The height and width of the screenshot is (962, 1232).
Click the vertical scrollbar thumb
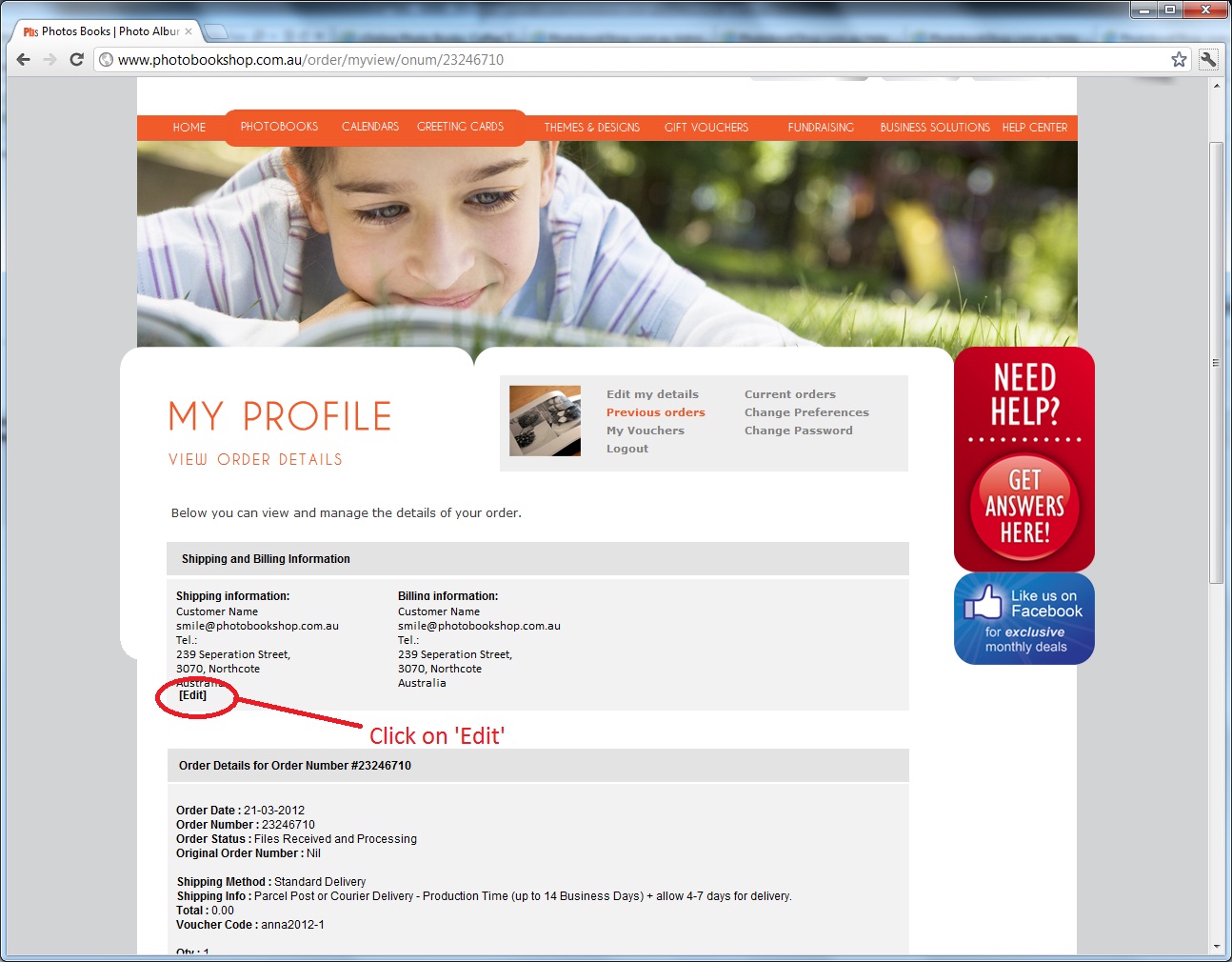pyautogui.click(x=1216, y=362)
